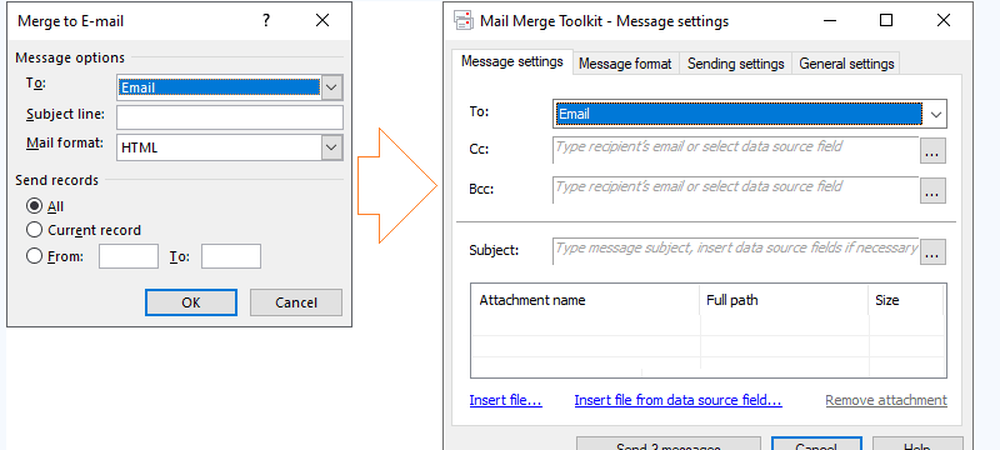
Task: Open the Bcc field browse button
Action: (932, 191)
